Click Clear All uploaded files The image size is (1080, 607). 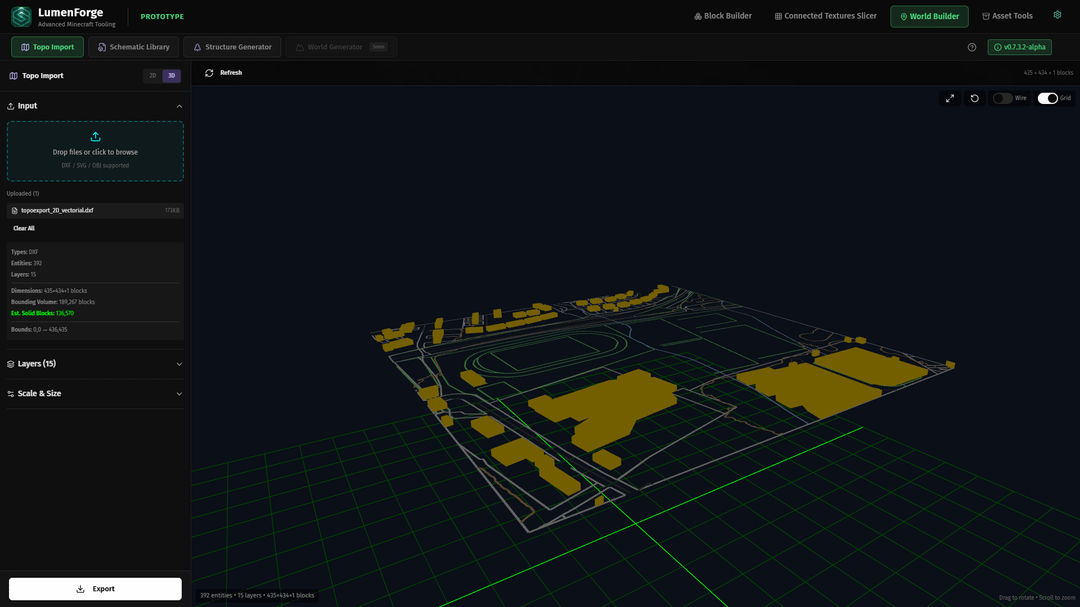pos(24,228)
